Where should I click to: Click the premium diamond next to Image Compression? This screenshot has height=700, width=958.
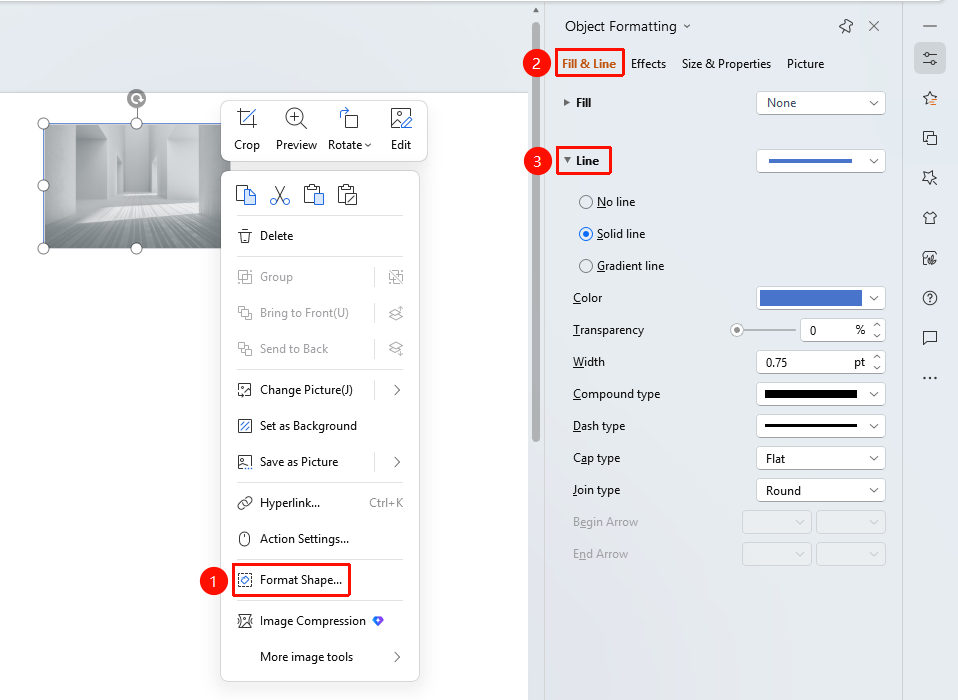tap(378, 621)
